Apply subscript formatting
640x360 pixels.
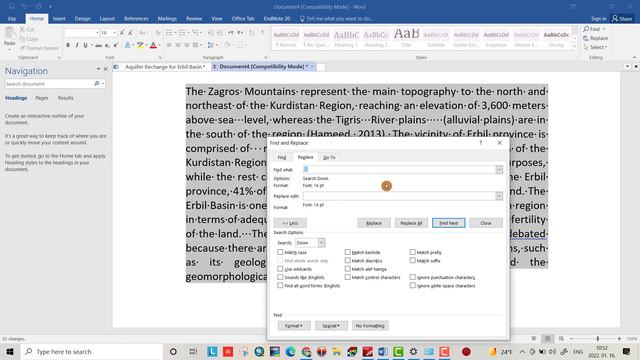pyautogui.click(x=107, y=45)
